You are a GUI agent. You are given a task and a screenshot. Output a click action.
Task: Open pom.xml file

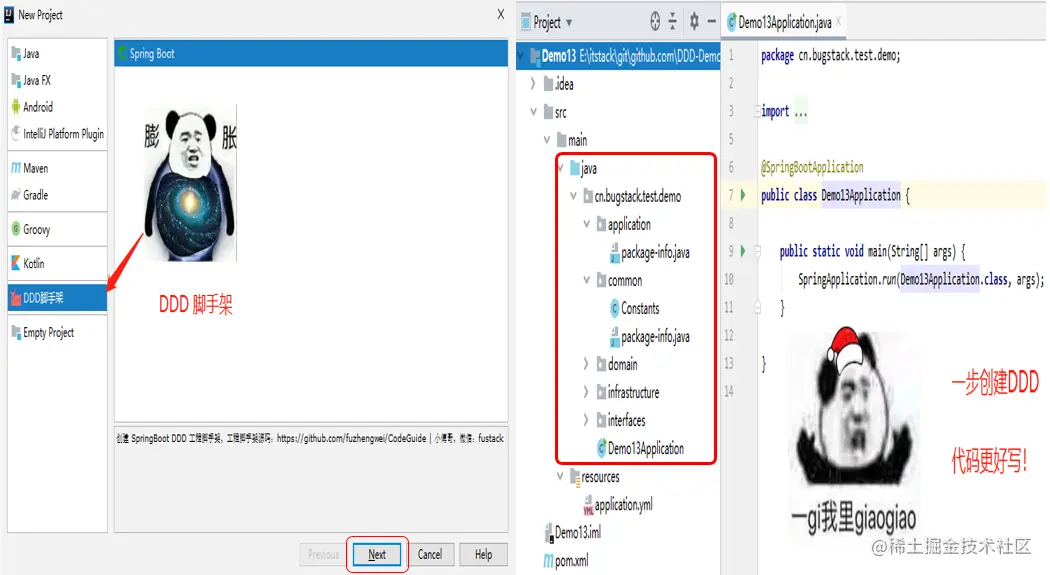[566, 561]
